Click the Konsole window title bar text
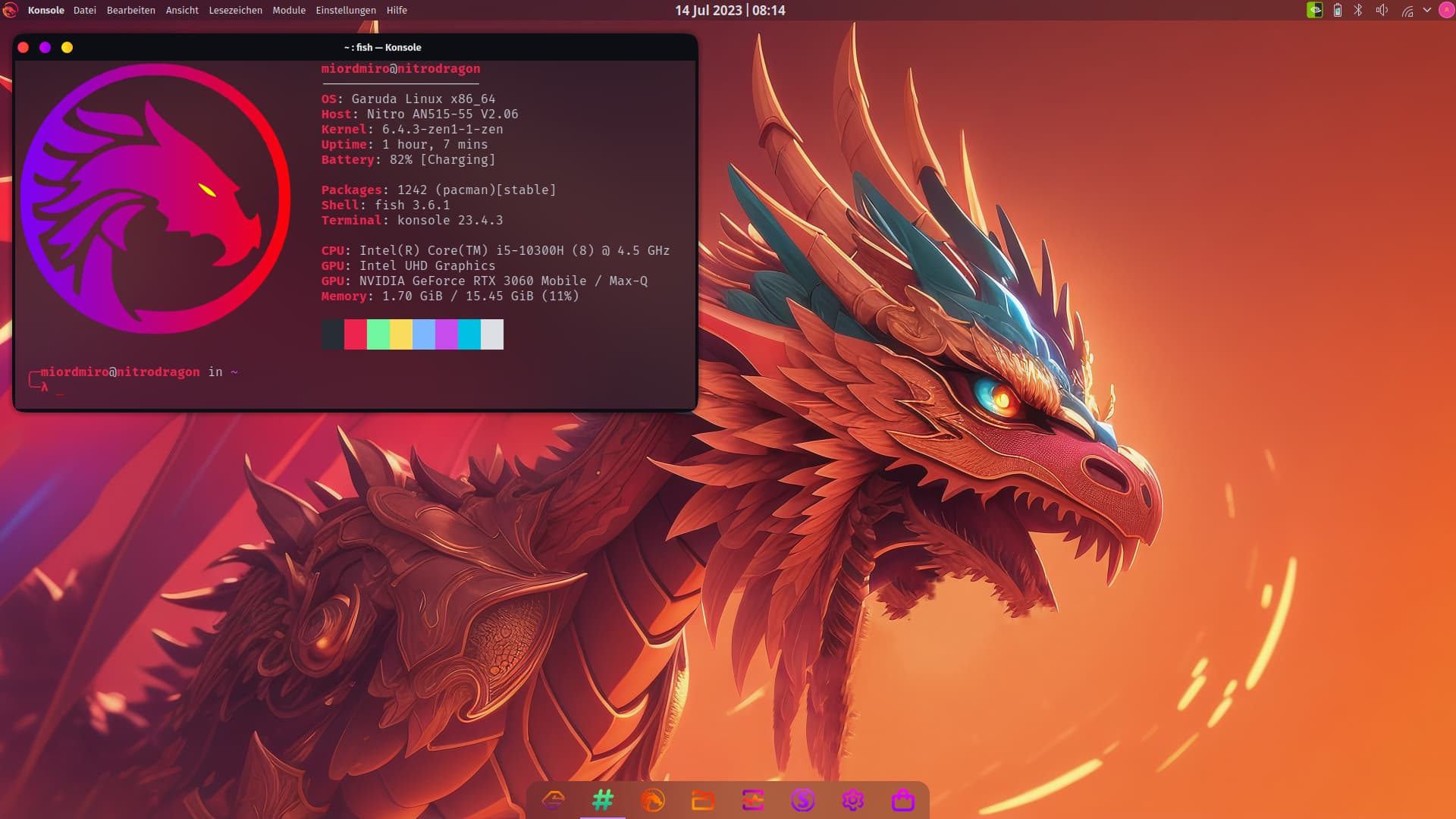1456x819 pixels. tap(382, 47)
